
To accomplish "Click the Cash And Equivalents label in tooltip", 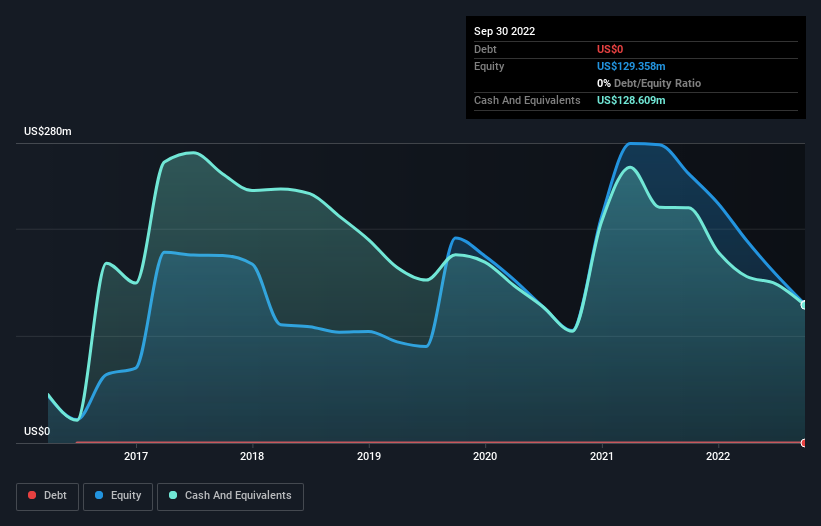I will (527, 100).
